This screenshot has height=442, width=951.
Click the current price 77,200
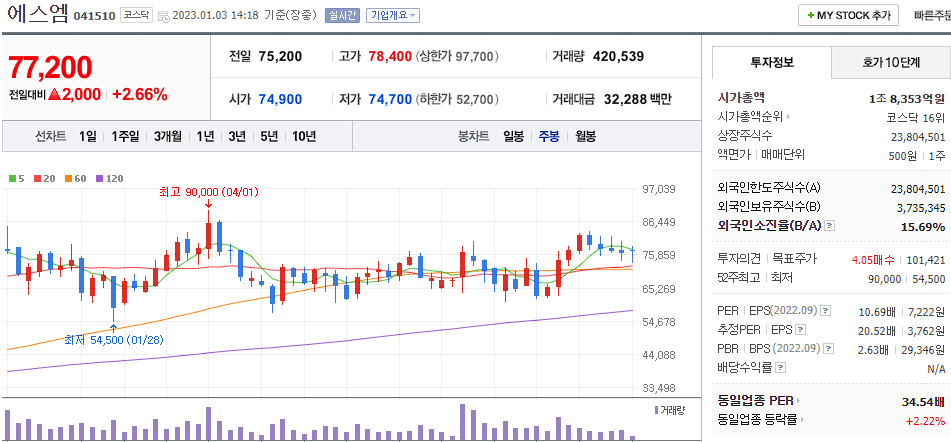click(50, 67)
